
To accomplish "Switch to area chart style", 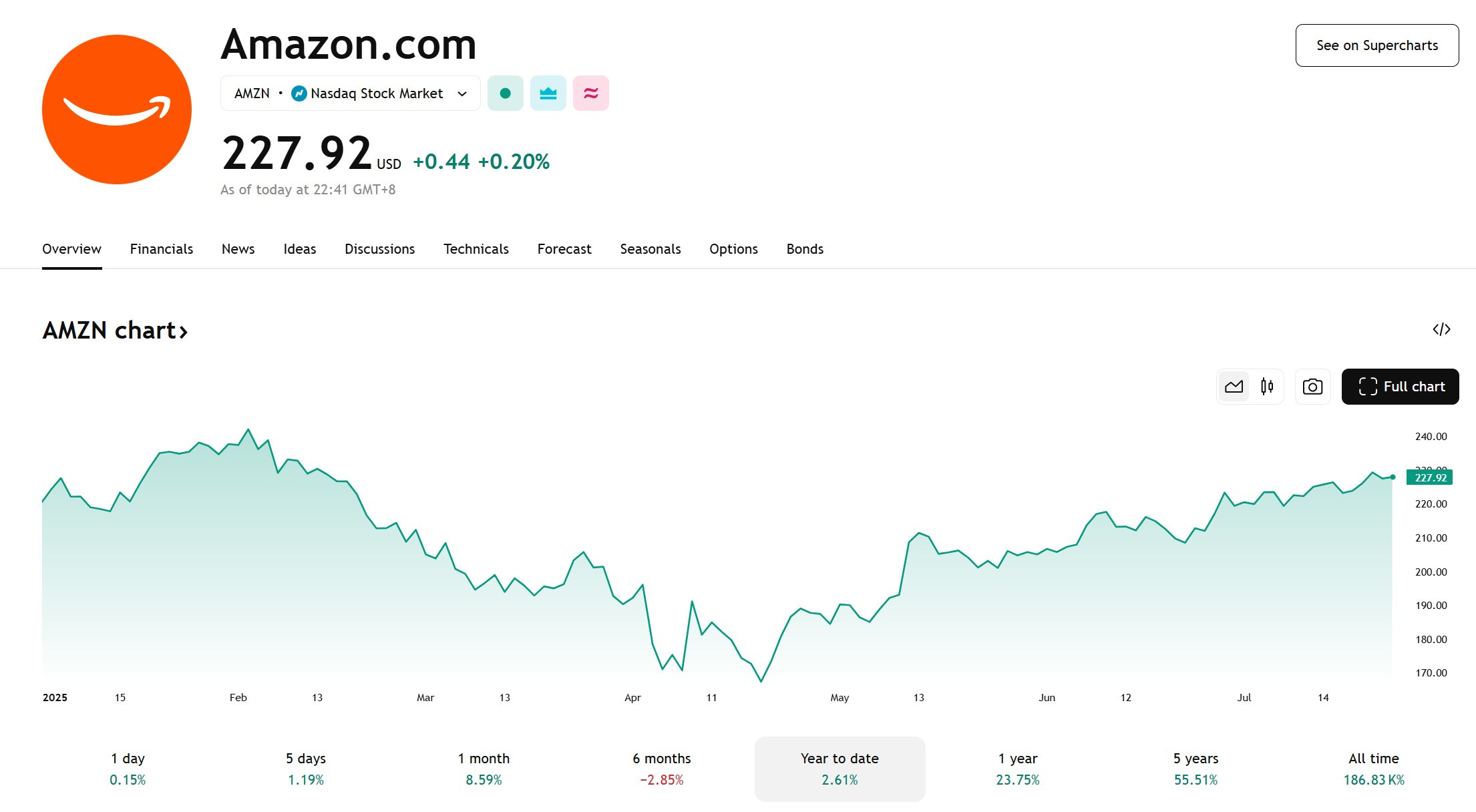I will pos(1234,387).
